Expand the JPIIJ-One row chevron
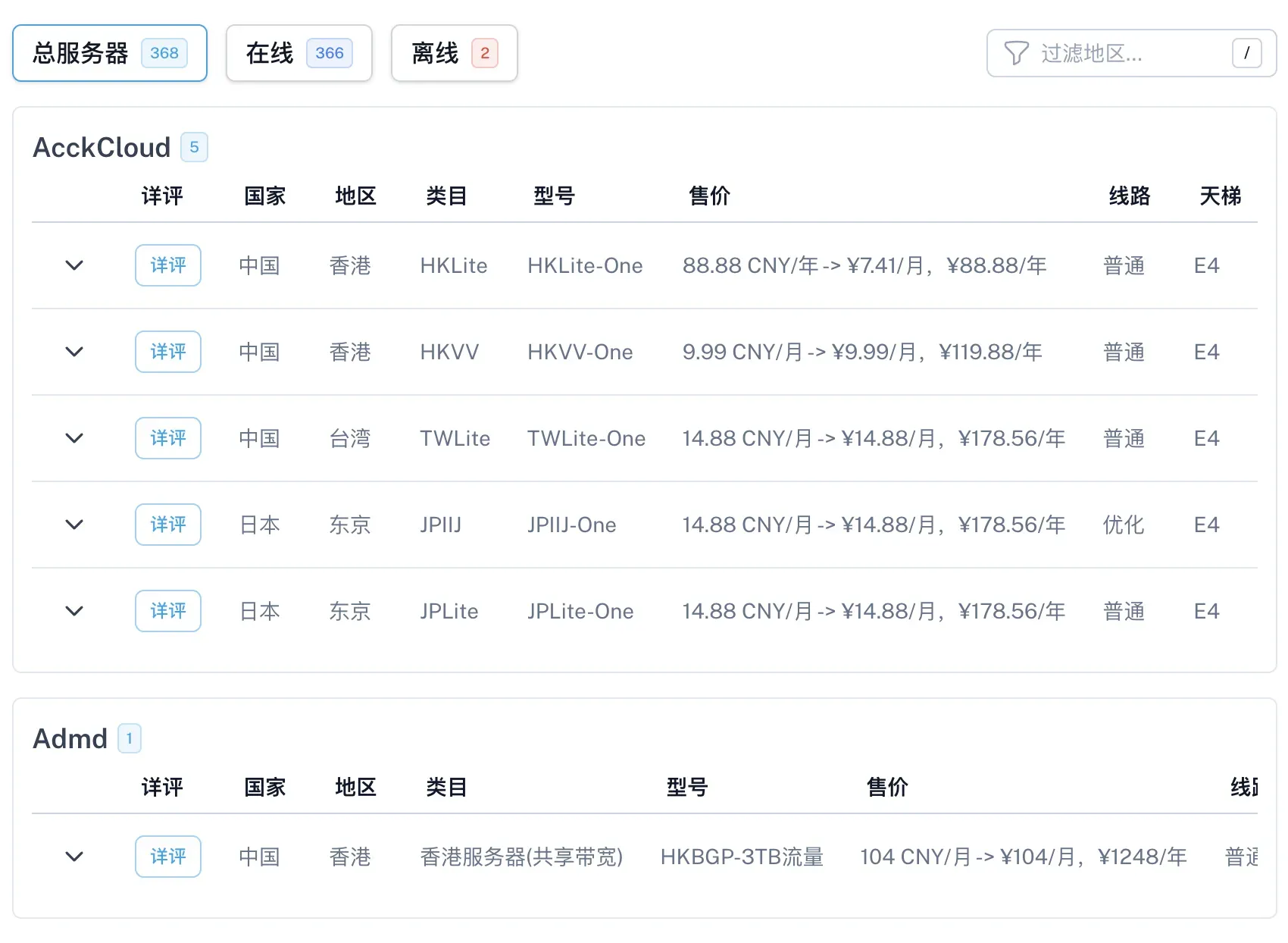The height and width of the screenshot is (943, 1288). click(74, 525)
